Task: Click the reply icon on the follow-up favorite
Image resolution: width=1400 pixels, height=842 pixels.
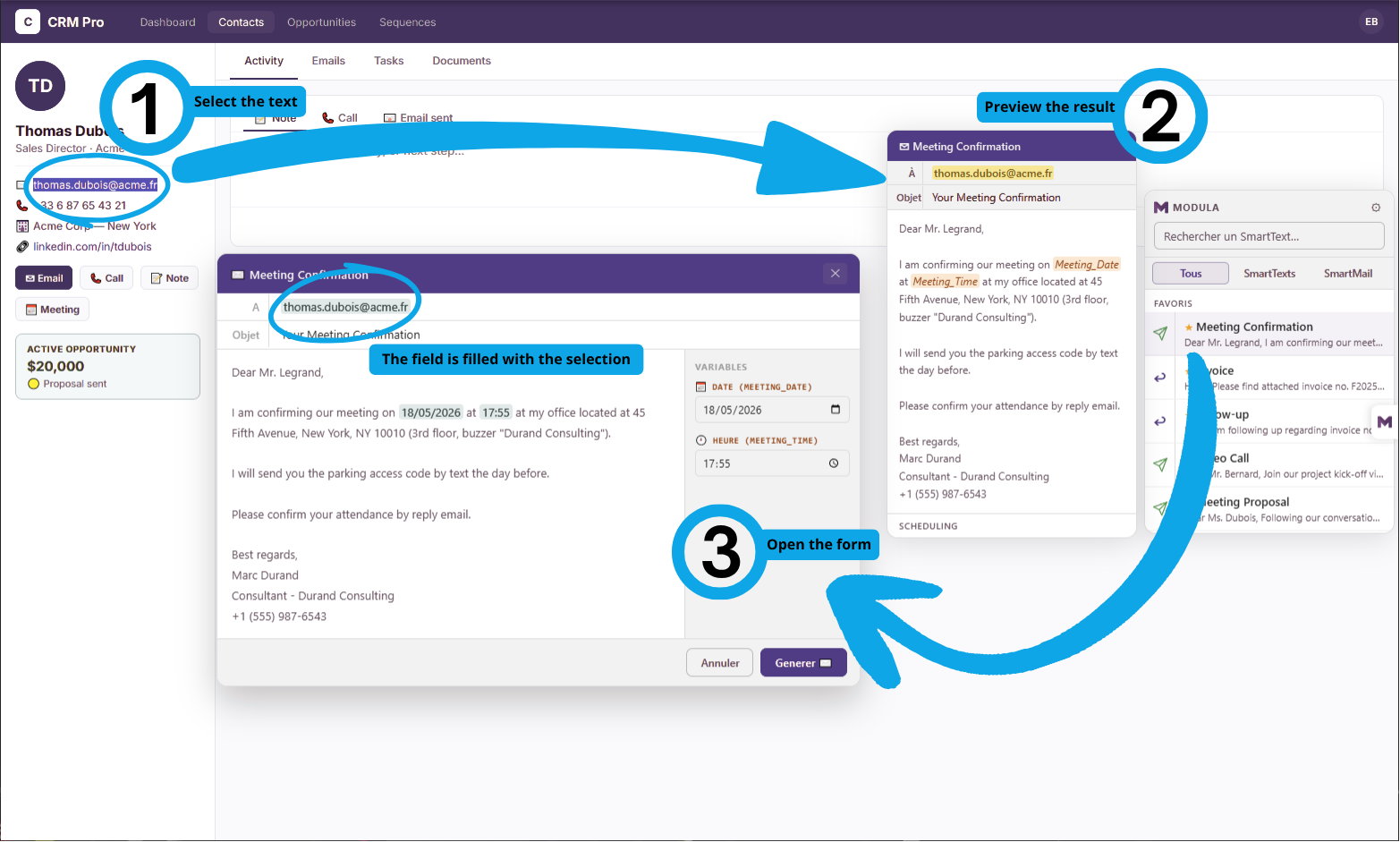Action: [1160, 421]
